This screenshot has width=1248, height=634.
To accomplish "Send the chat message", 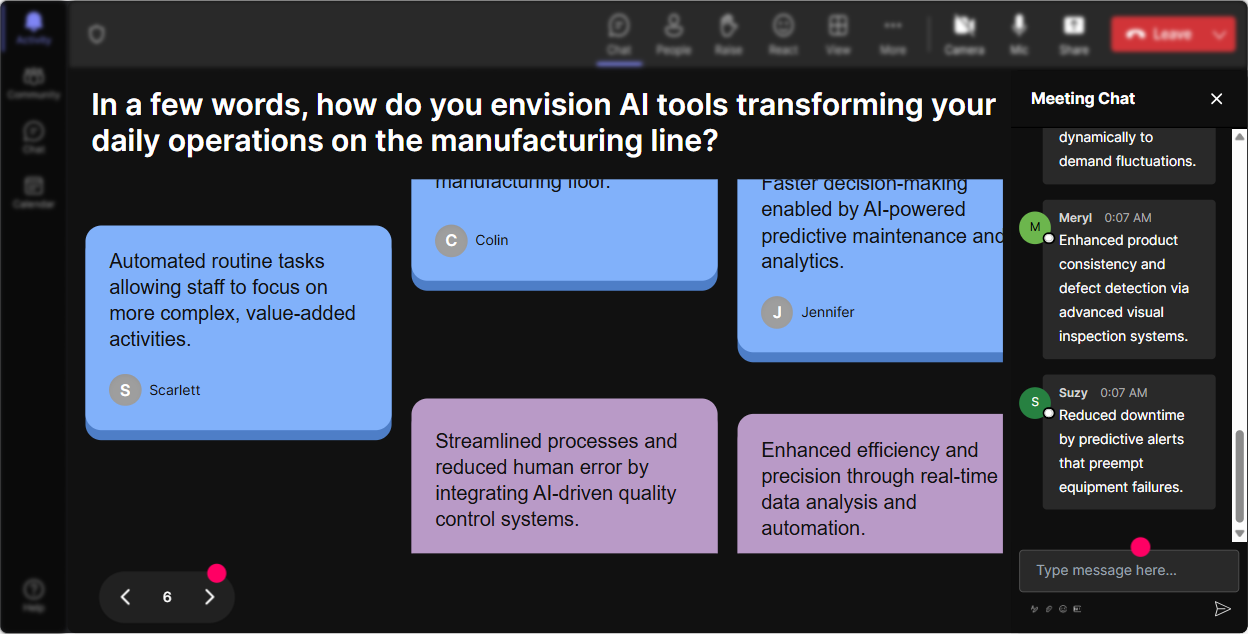I will pyautogui.click(x=1222, y=609).
